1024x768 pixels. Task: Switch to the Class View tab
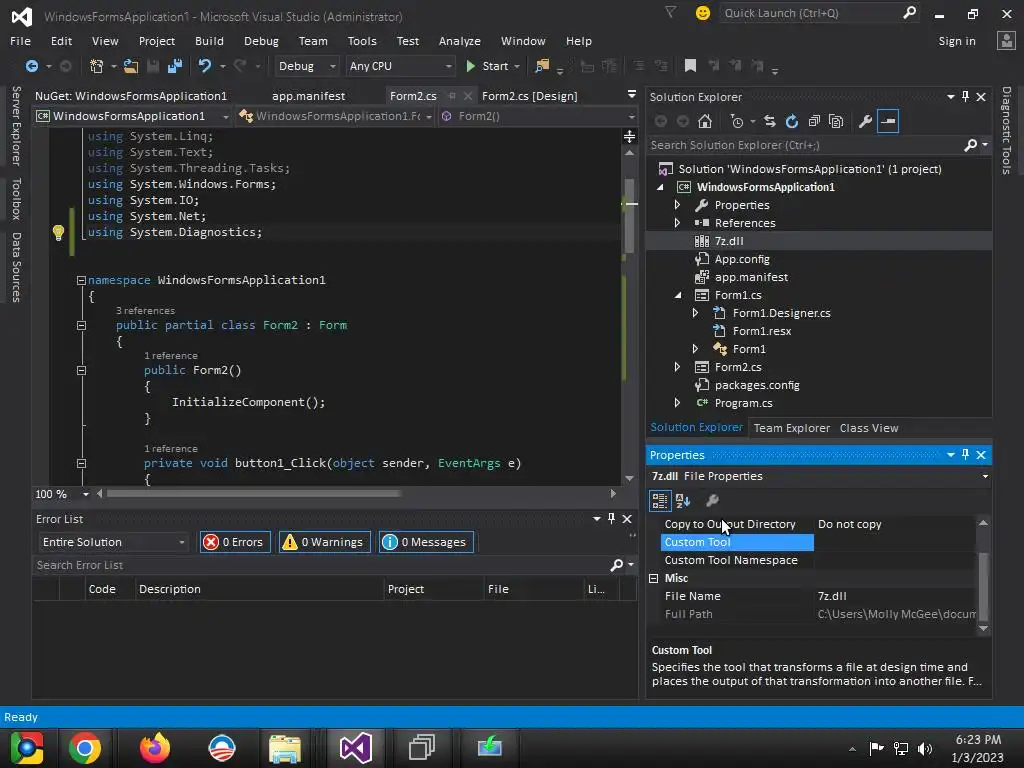[869, 428]
